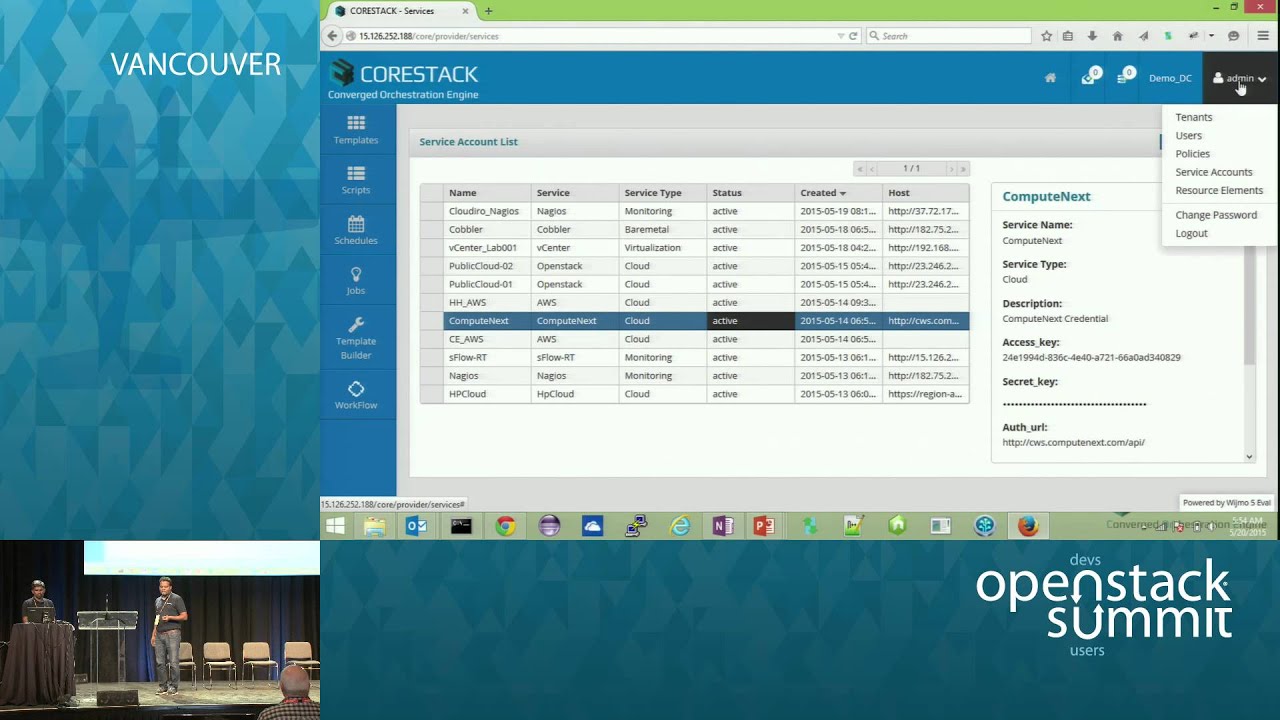Select Users from admin menu
The image size is (1280, 720).
coord(1189,135)
